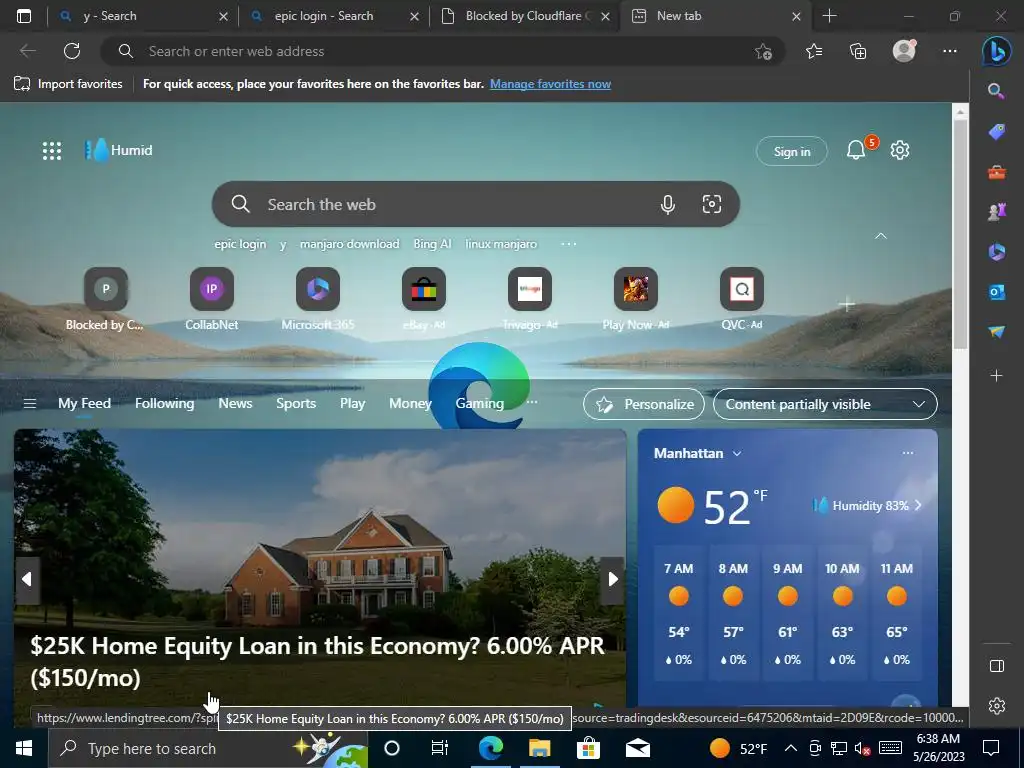The height and width of the screenshot is (768, 1024).
Task: Select the My Feed tab
Action: click(84, 404)
